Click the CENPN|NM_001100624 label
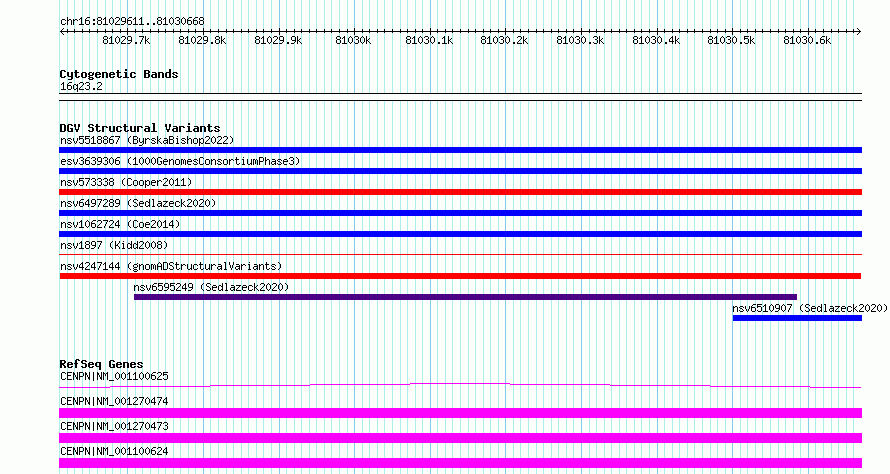 pos(114,451)
